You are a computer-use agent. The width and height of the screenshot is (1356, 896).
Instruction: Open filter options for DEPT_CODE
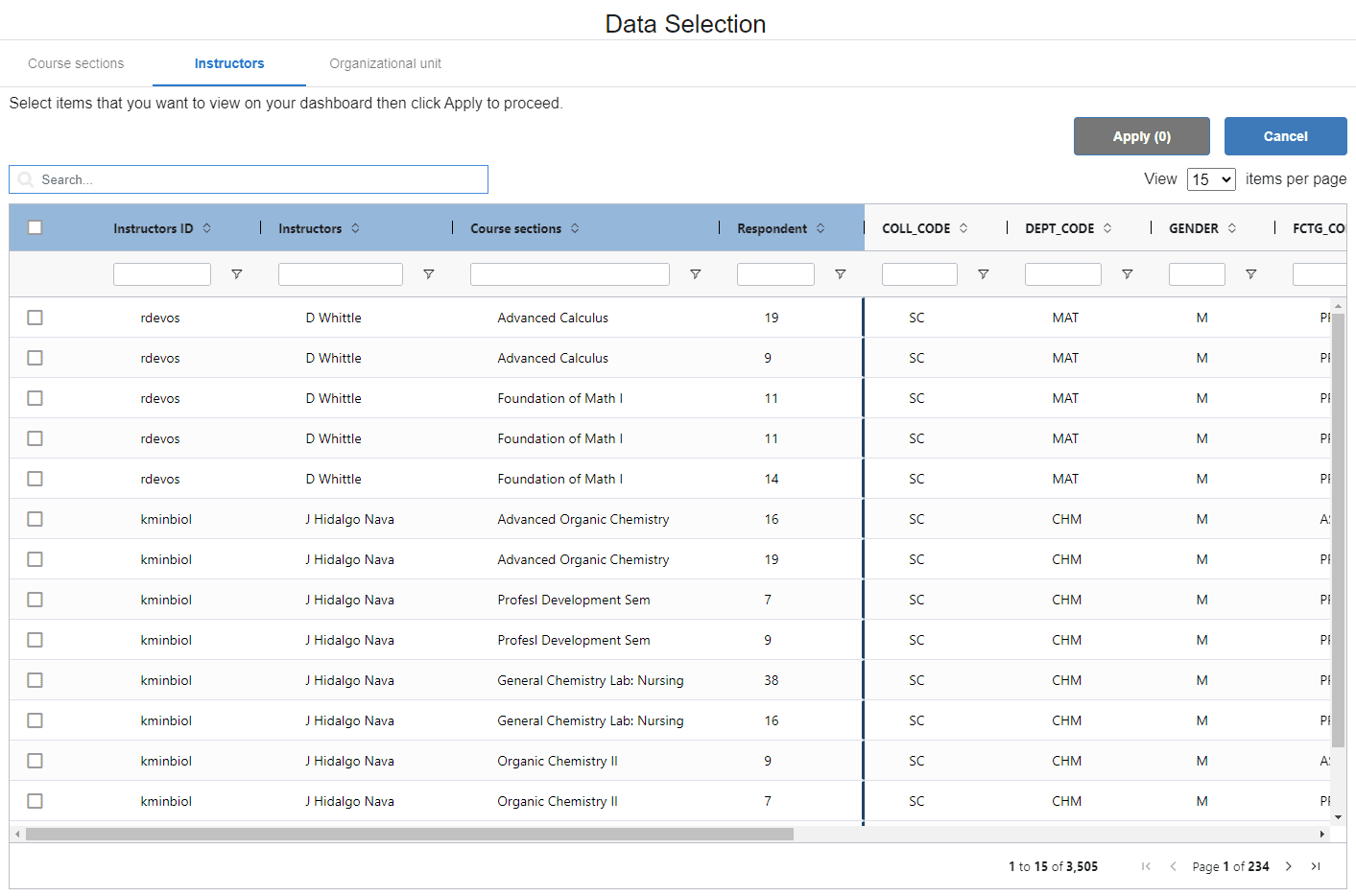click(x=1128, y=274)
